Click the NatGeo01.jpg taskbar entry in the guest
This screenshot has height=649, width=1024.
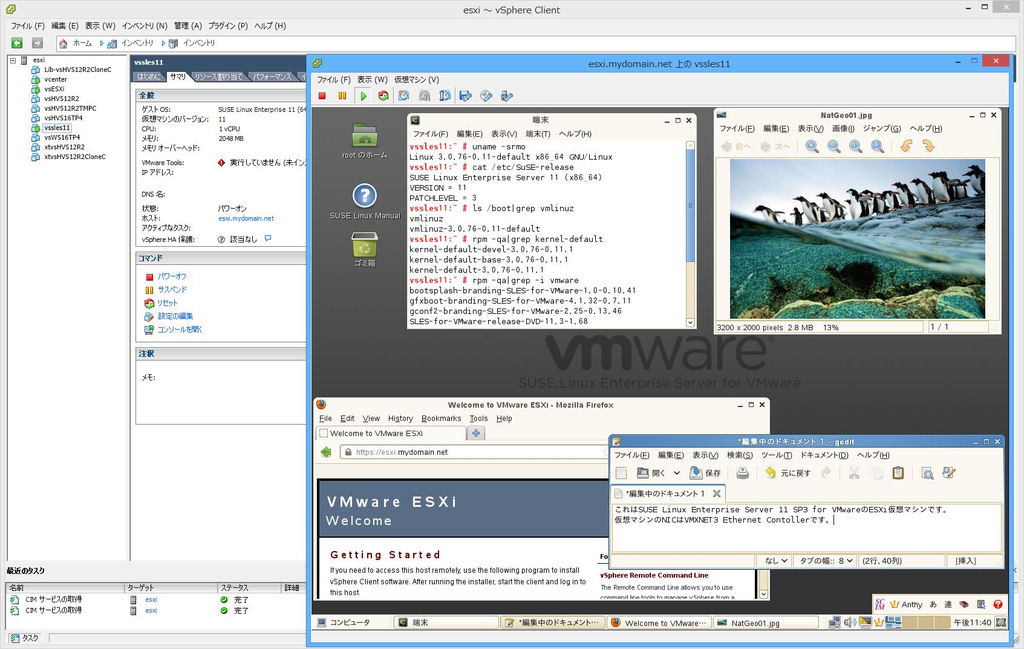point(767,623)
